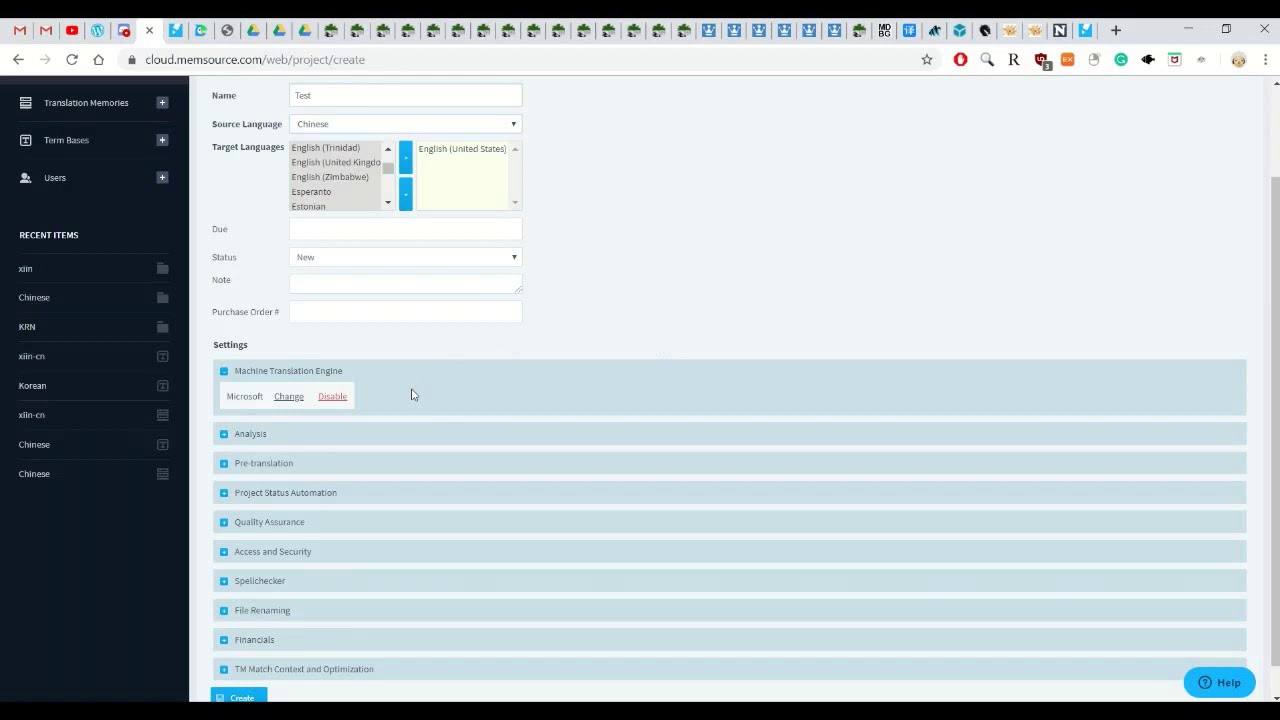Viewport: 1280px width, 720px height.
Task: Open the Status dropdown
Action: pyautogui.click(x=406, y=257)
